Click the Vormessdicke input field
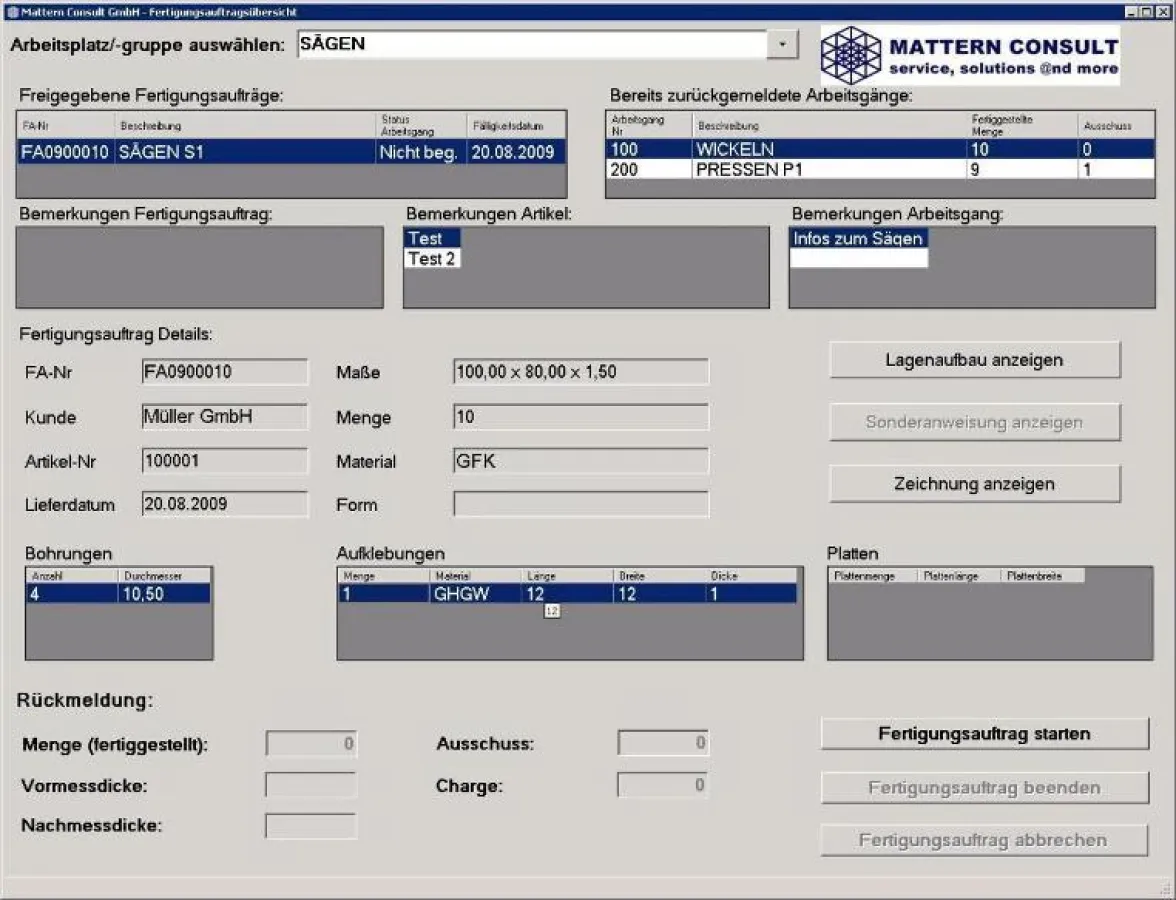The height and width of the screenshot is (900, 1176). pyautogui.click(x=310, y=786)
